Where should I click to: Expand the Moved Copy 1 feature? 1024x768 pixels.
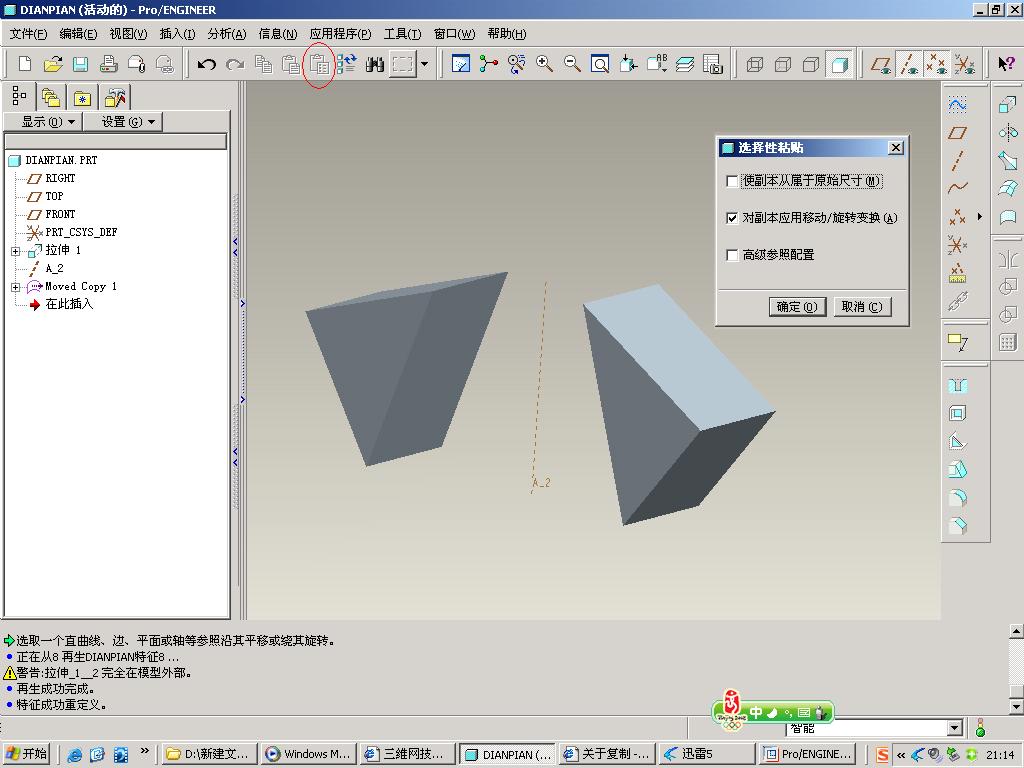(16, 287)
